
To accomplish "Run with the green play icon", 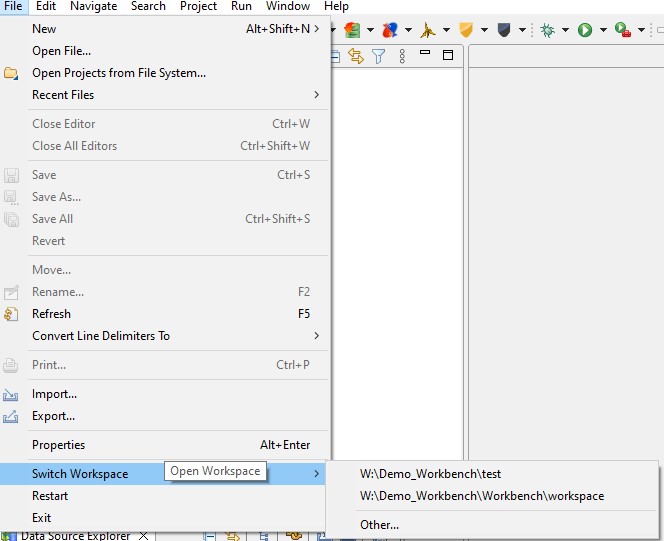I will pyautogui.click(x=585, y=30).
